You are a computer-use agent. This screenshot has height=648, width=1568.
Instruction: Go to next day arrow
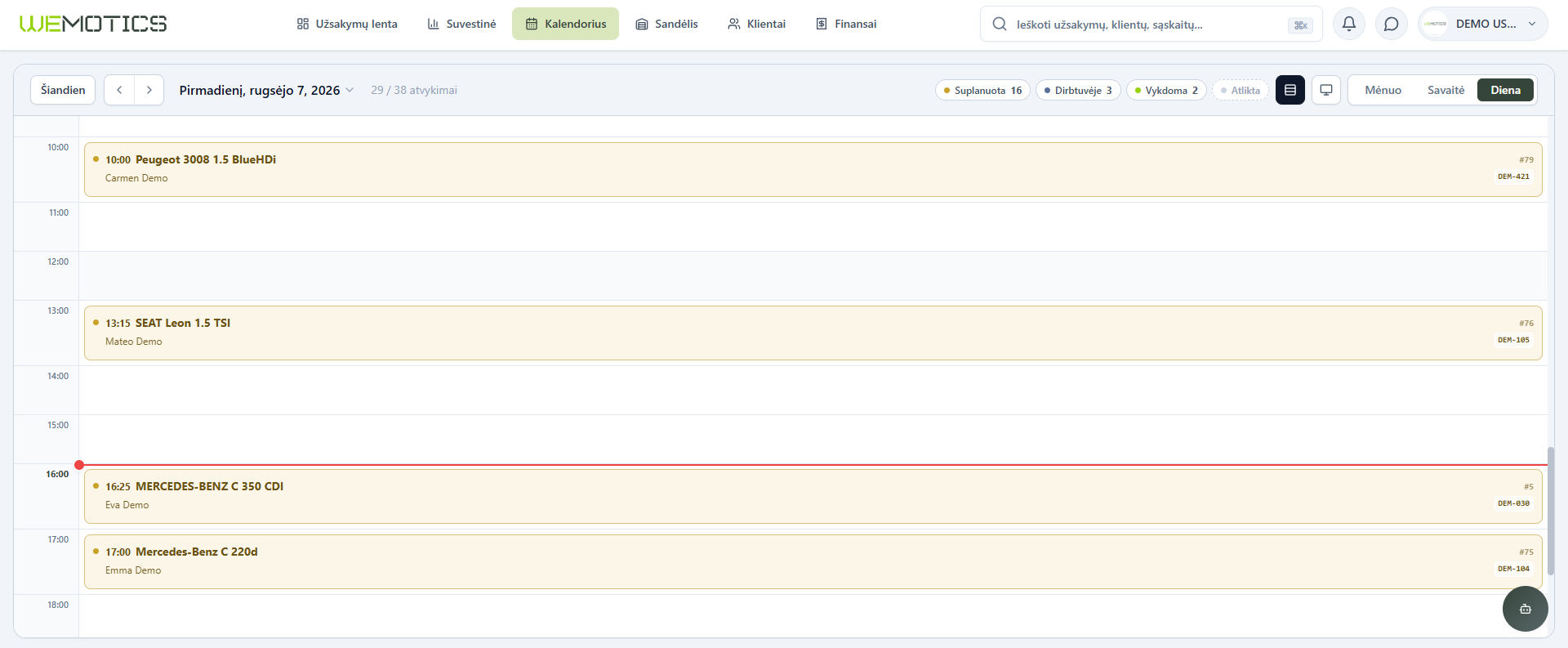pos(149,90)
